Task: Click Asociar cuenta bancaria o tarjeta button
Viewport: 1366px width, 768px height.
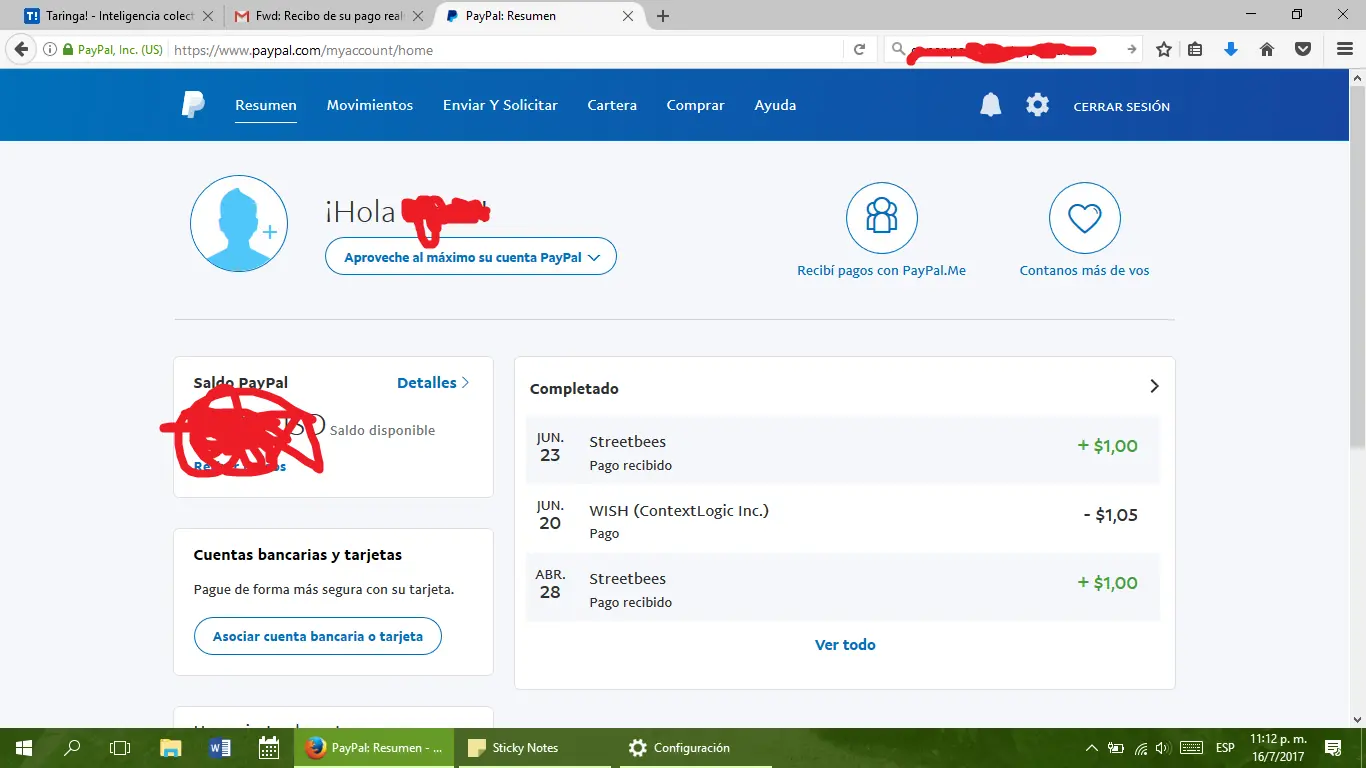Action: pyautogui.click(x=318, y=636)
